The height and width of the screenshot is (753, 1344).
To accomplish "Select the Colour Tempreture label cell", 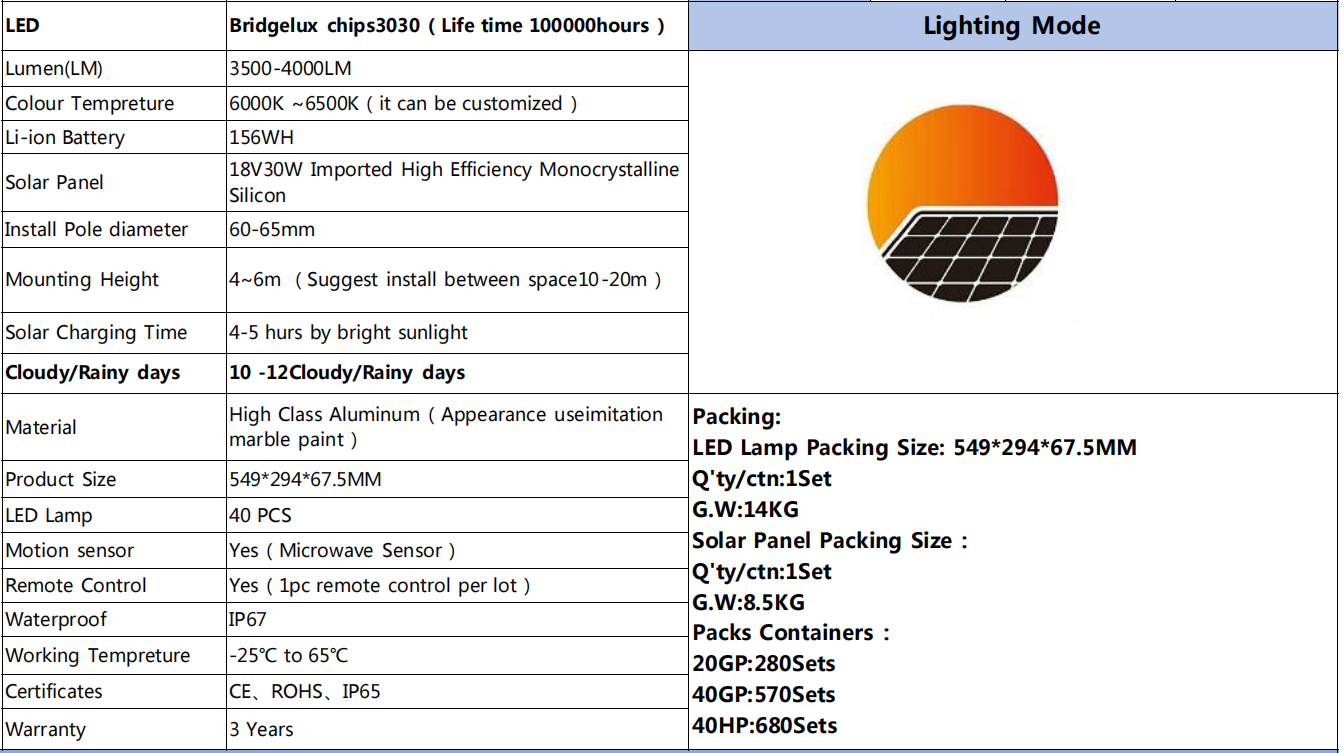I will 113,104.
